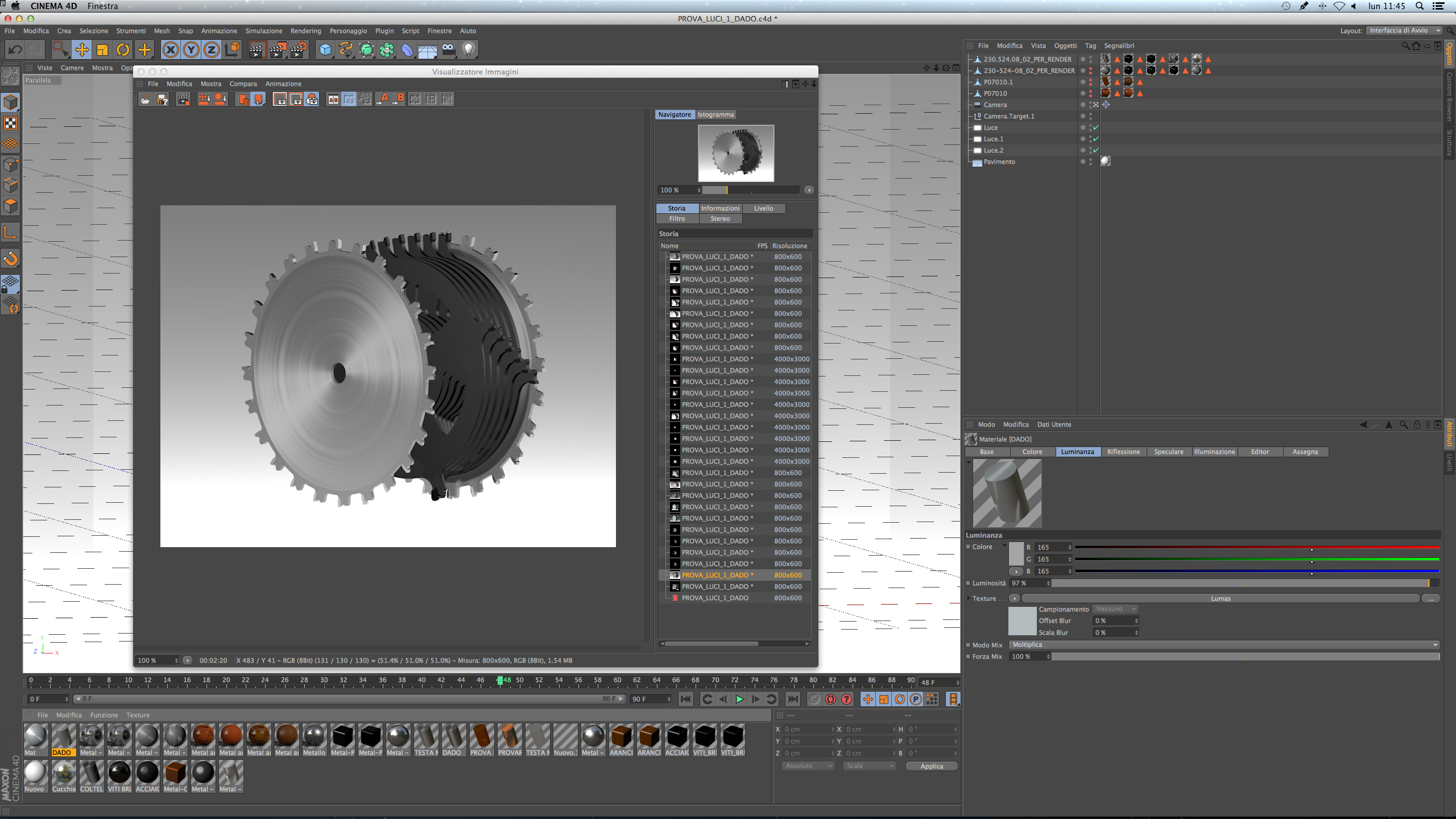Switch to Istogramma tab
The height and width of the screenshot is (819, 1456).
[x=715, y=114]
